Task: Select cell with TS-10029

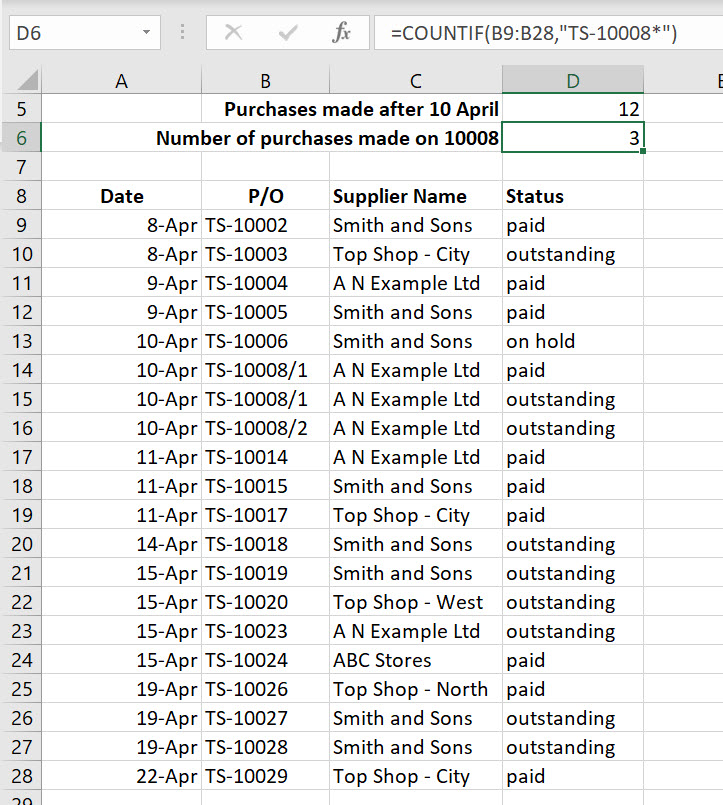Action: tap(265, 776)
